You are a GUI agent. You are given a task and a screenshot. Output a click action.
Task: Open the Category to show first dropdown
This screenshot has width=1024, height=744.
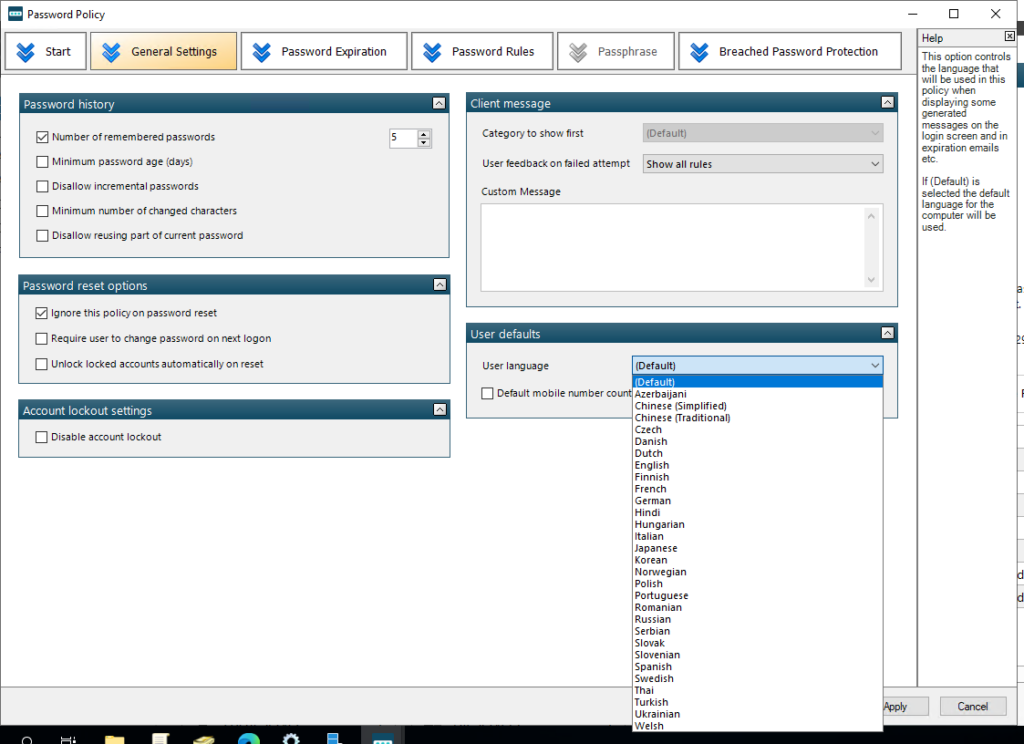click(x=763, y=133)
